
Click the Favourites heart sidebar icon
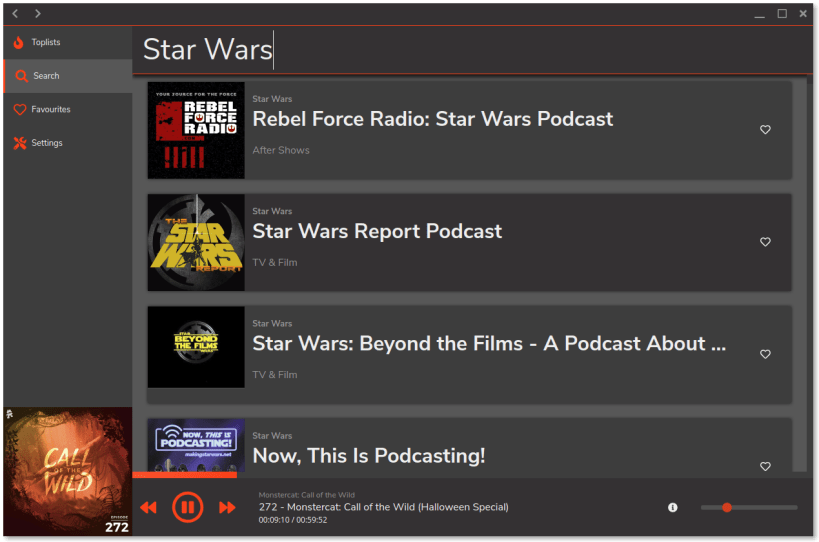point(20,110)
